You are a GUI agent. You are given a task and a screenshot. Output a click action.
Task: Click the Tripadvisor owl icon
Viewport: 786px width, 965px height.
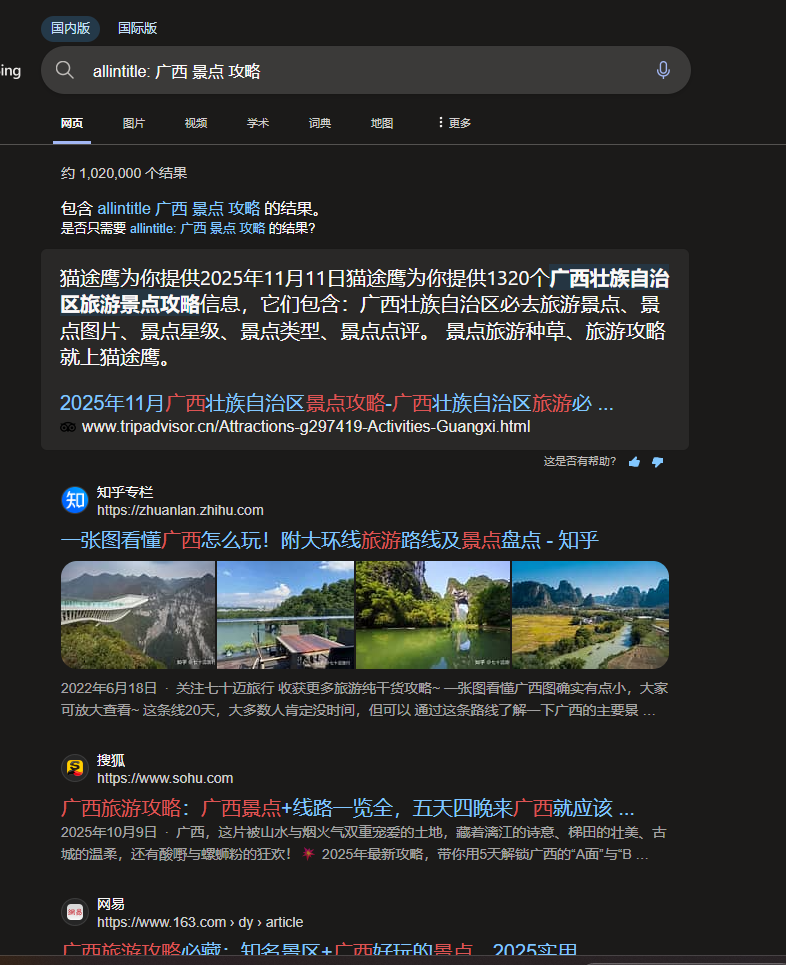(68, 427)
